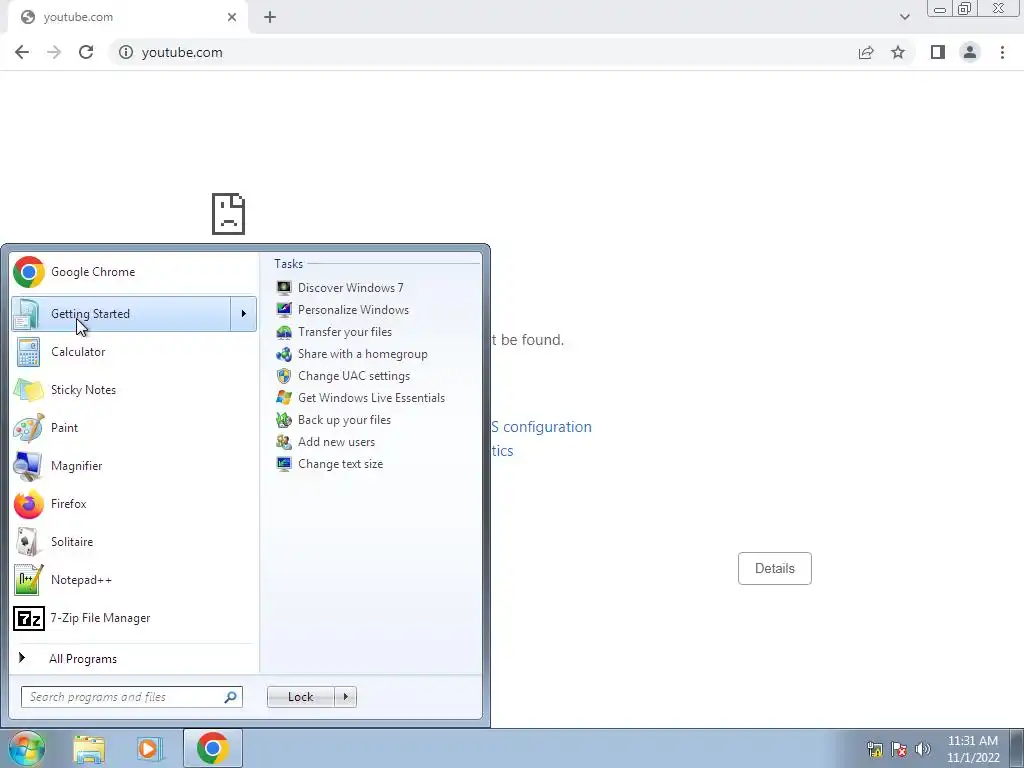Screen dimensions: 1024x768
Task: Bookmark this tab with the star
Action: (898, 52)
